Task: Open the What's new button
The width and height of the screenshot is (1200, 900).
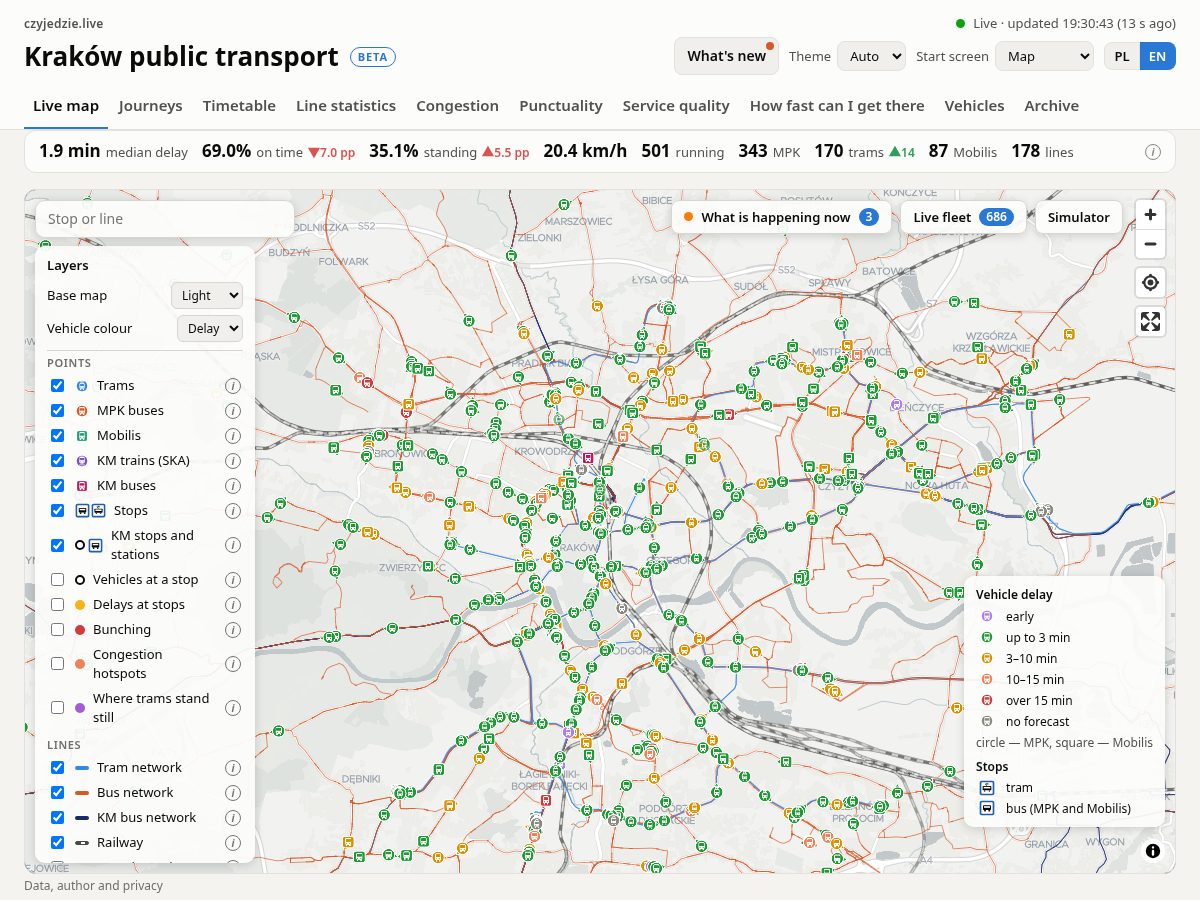Action: pyautogui.click(x=727, y=56)
